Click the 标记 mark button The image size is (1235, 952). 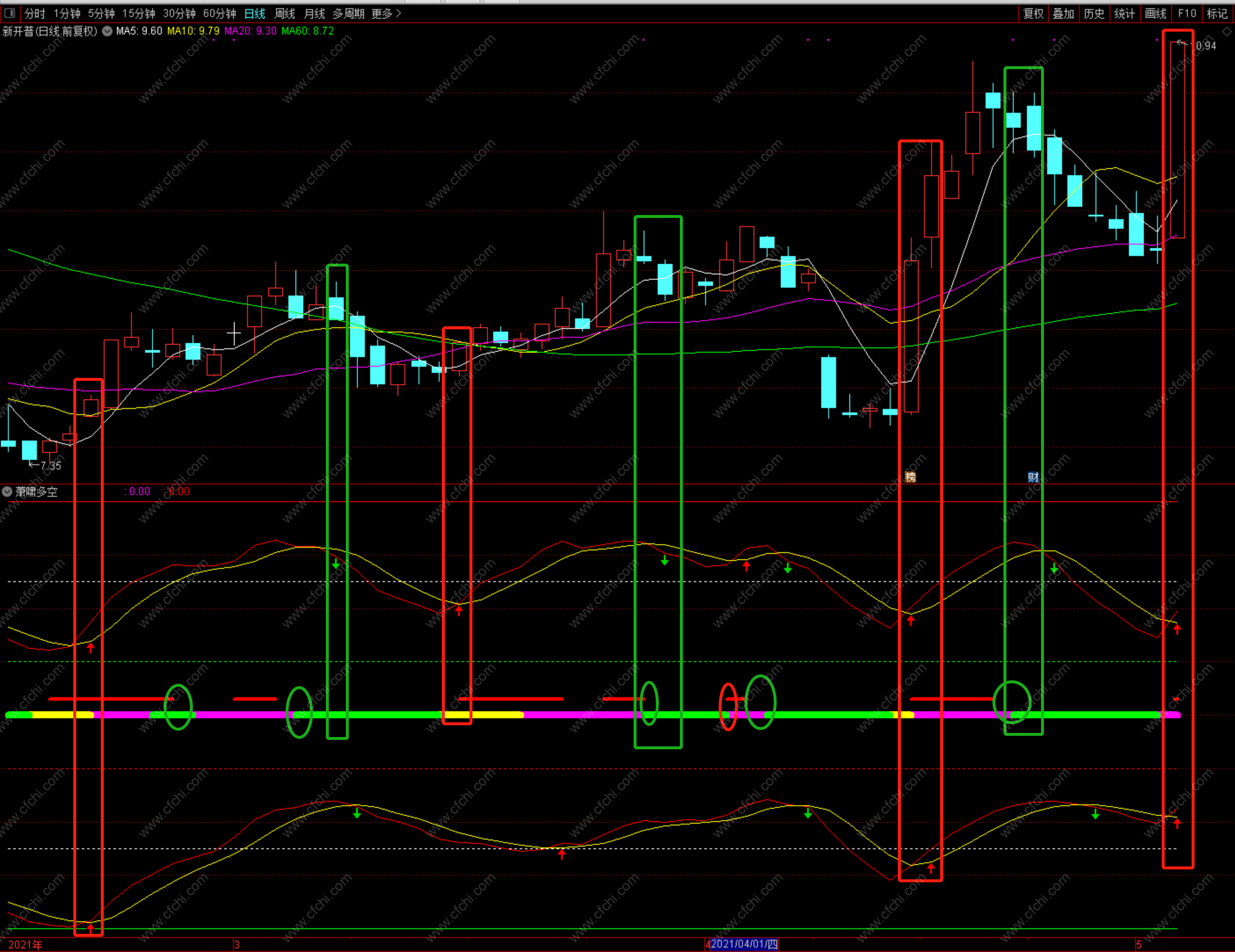[1217, 13]
